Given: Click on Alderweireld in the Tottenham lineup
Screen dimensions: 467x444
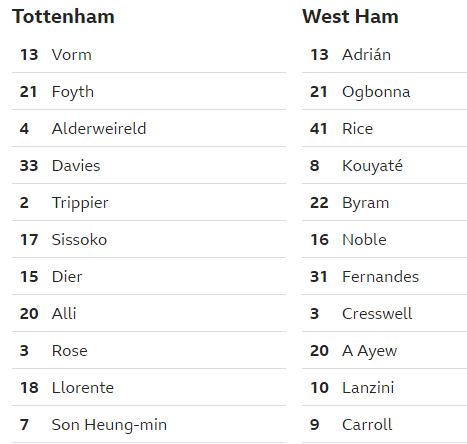Looking at the screenshot, I should click(99, 129).
